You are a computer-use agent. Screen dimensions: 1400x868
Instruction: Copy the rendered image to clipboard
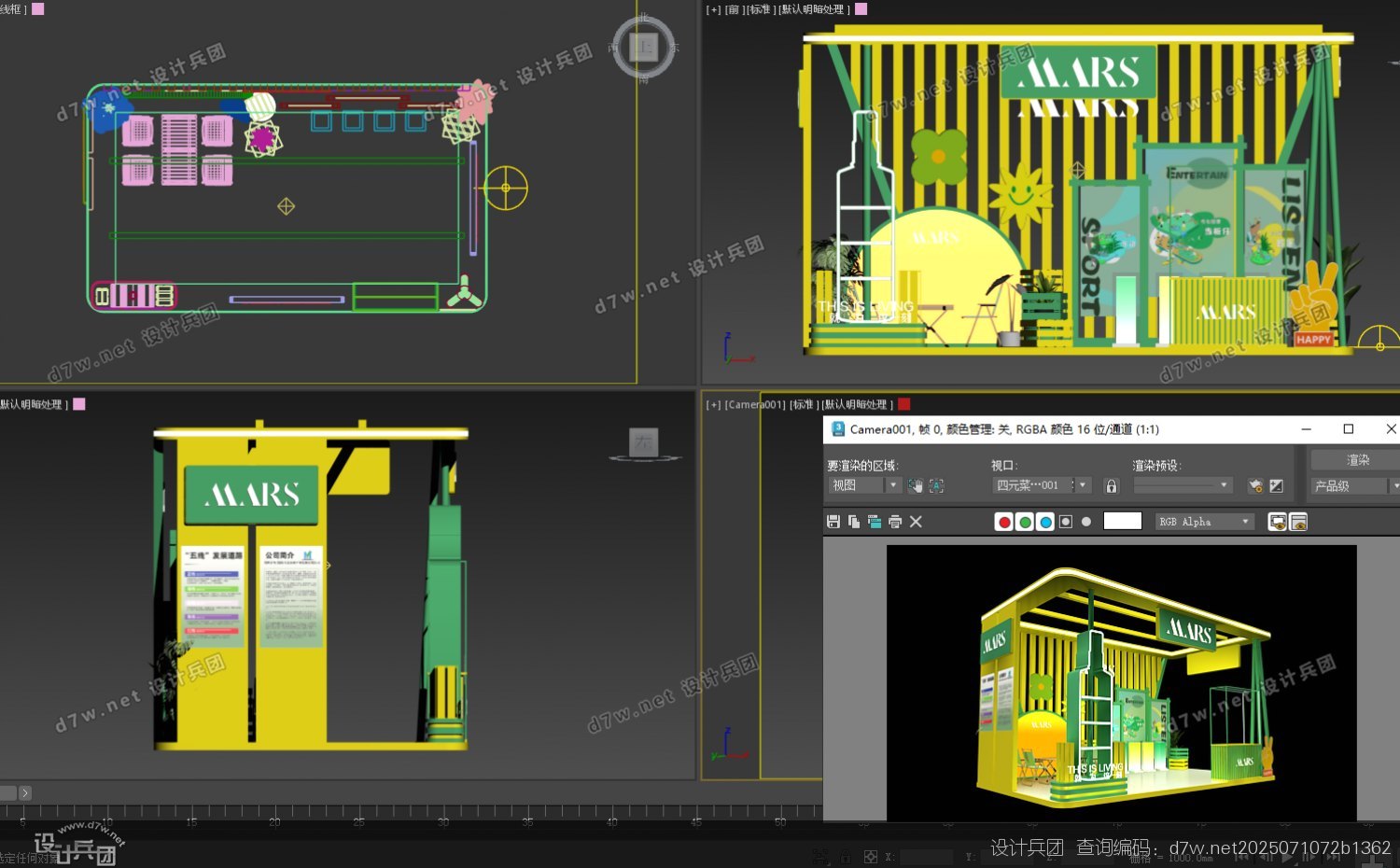(x=854, y=522)
